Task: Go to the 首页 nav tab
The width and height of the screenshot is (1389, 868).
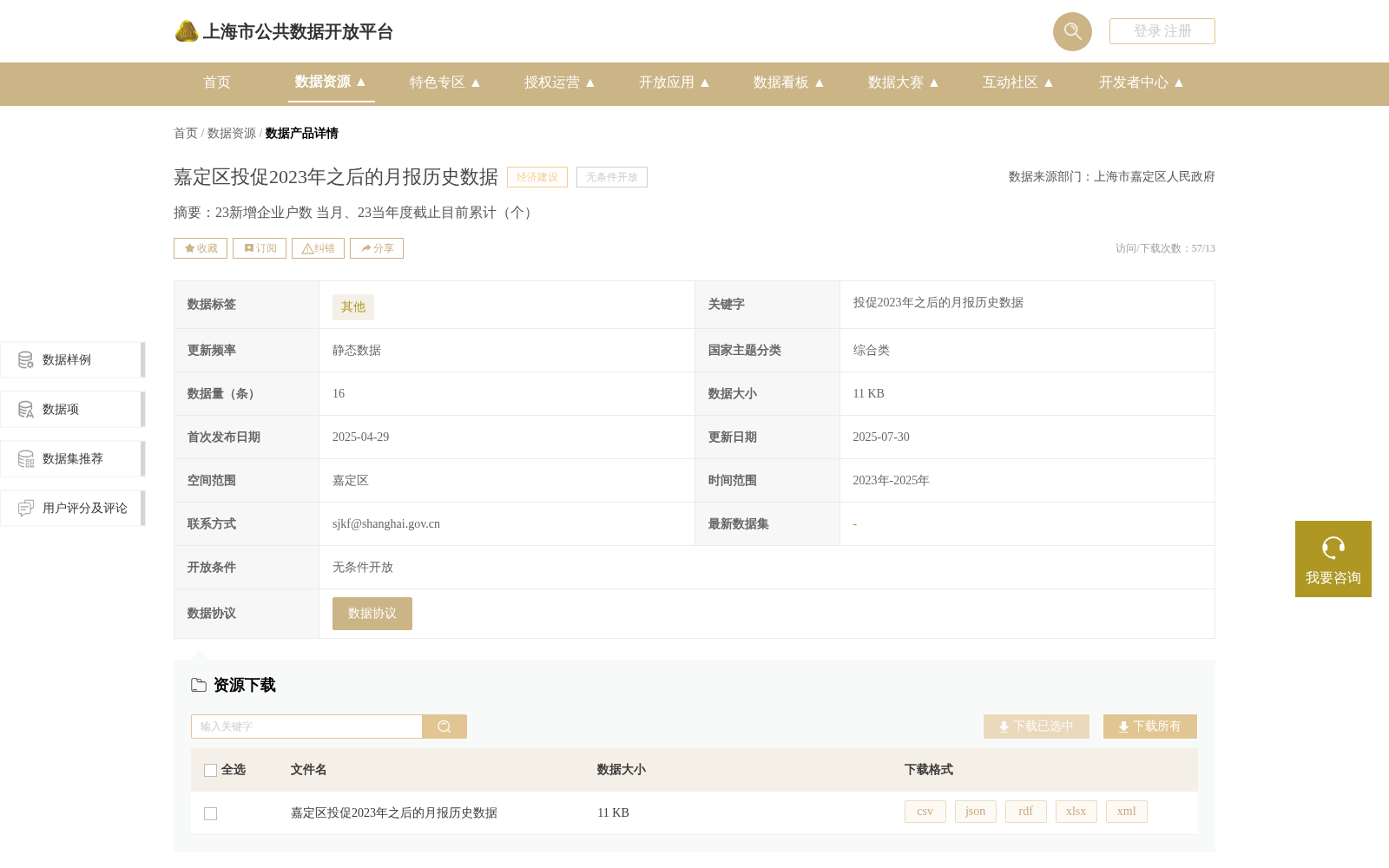Action: click(217, 82)
